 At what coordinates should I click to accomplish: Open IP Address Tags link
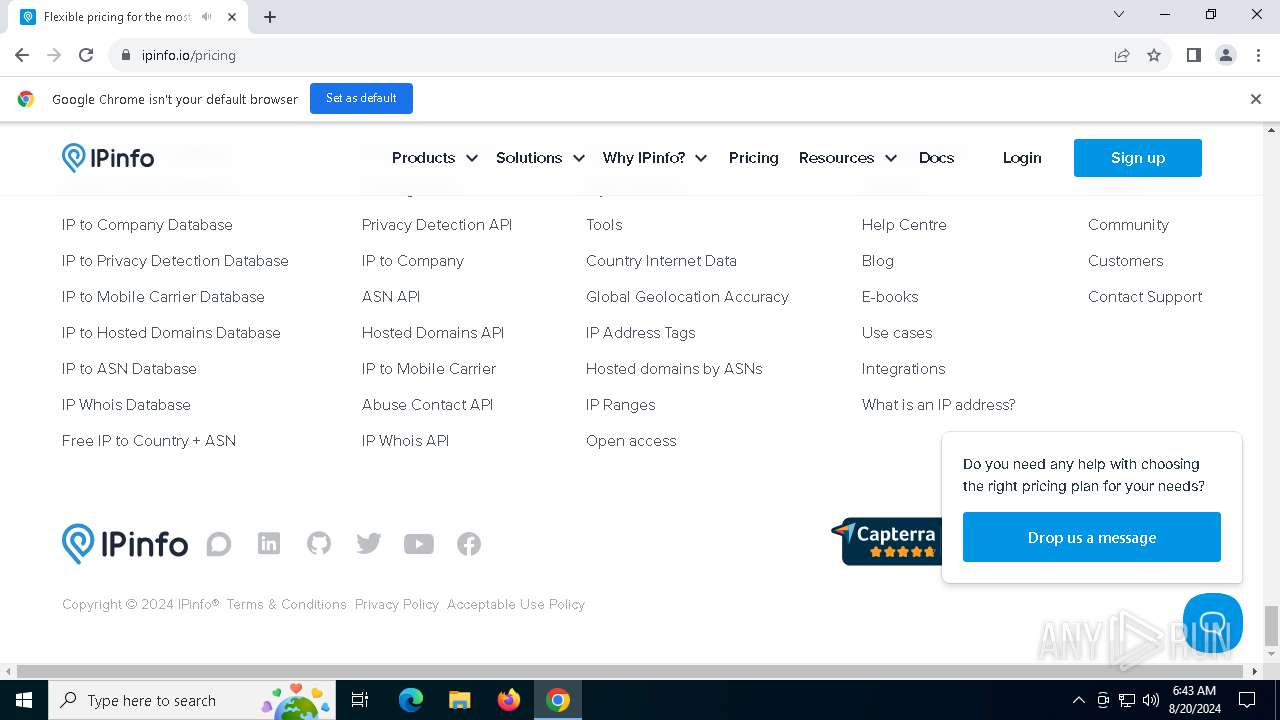pos(640,333)
